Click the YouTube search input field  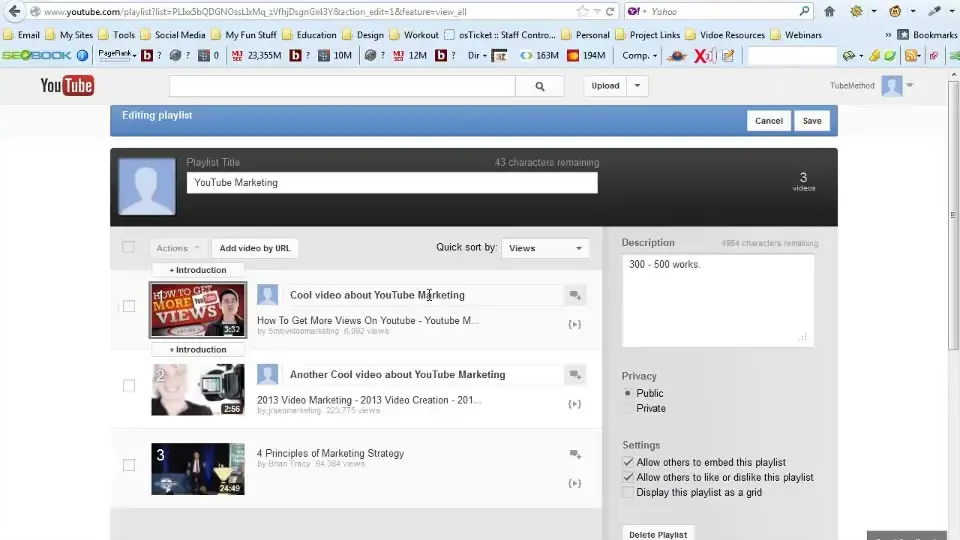click(x=342, y=86)
